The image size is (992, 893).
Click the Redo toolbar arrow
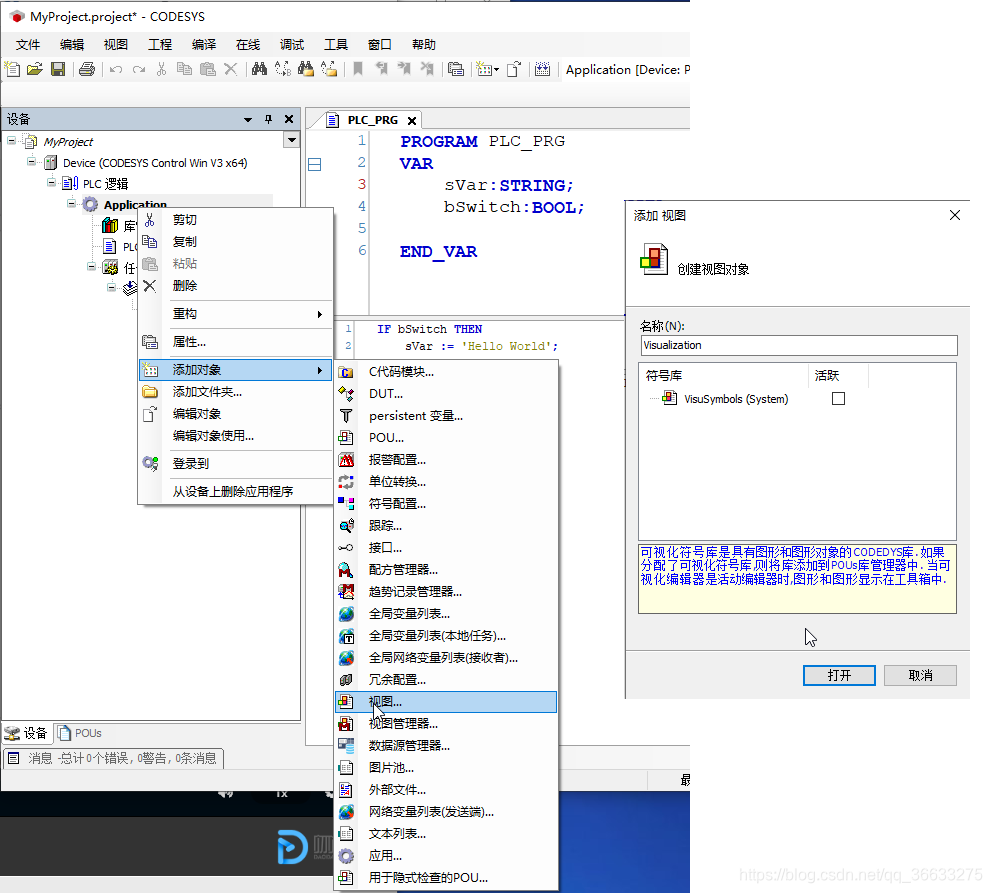(x=139, y=69)
